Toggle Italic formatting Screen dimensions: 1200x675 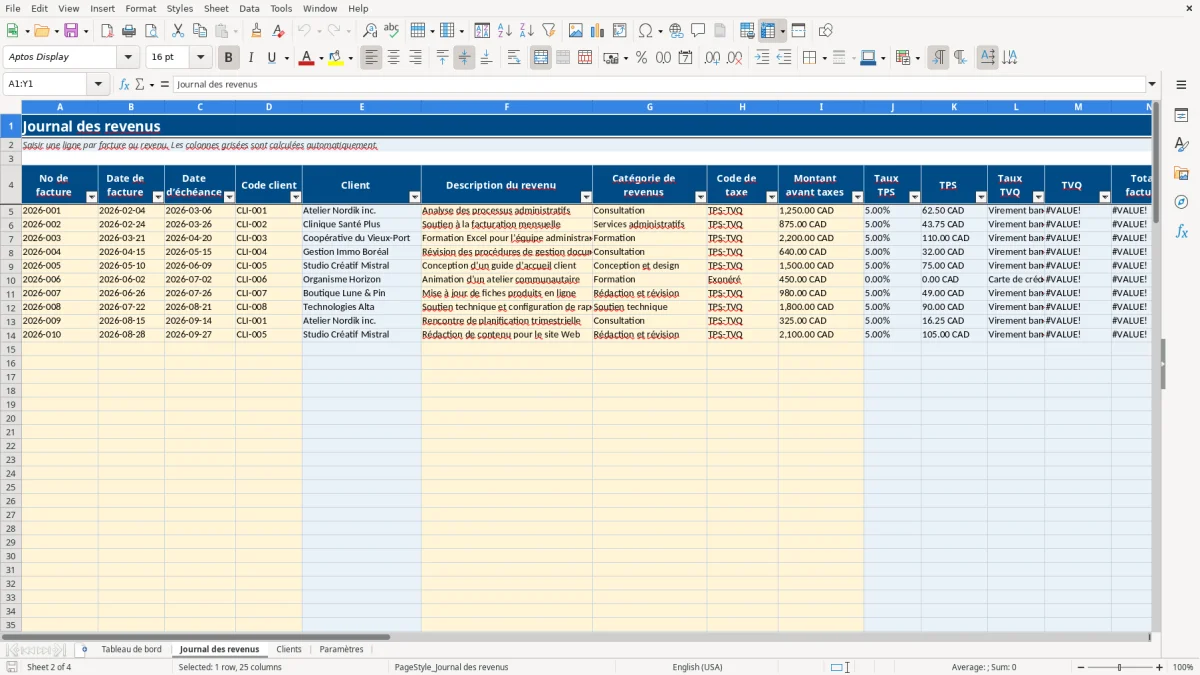pyautogui.click(x=250, y=58)
